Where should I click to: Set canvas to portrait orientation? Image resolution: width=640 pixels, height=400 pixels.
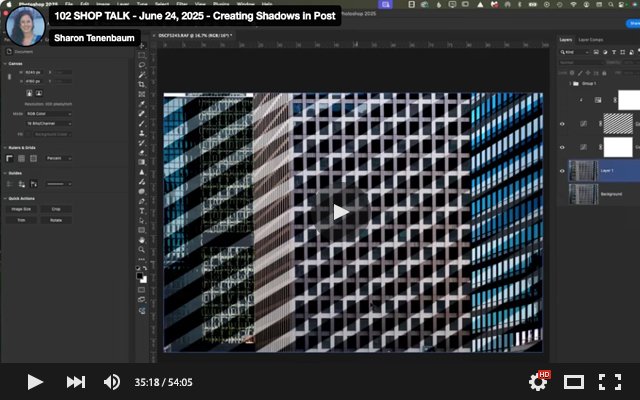click(x=29, y=93)
